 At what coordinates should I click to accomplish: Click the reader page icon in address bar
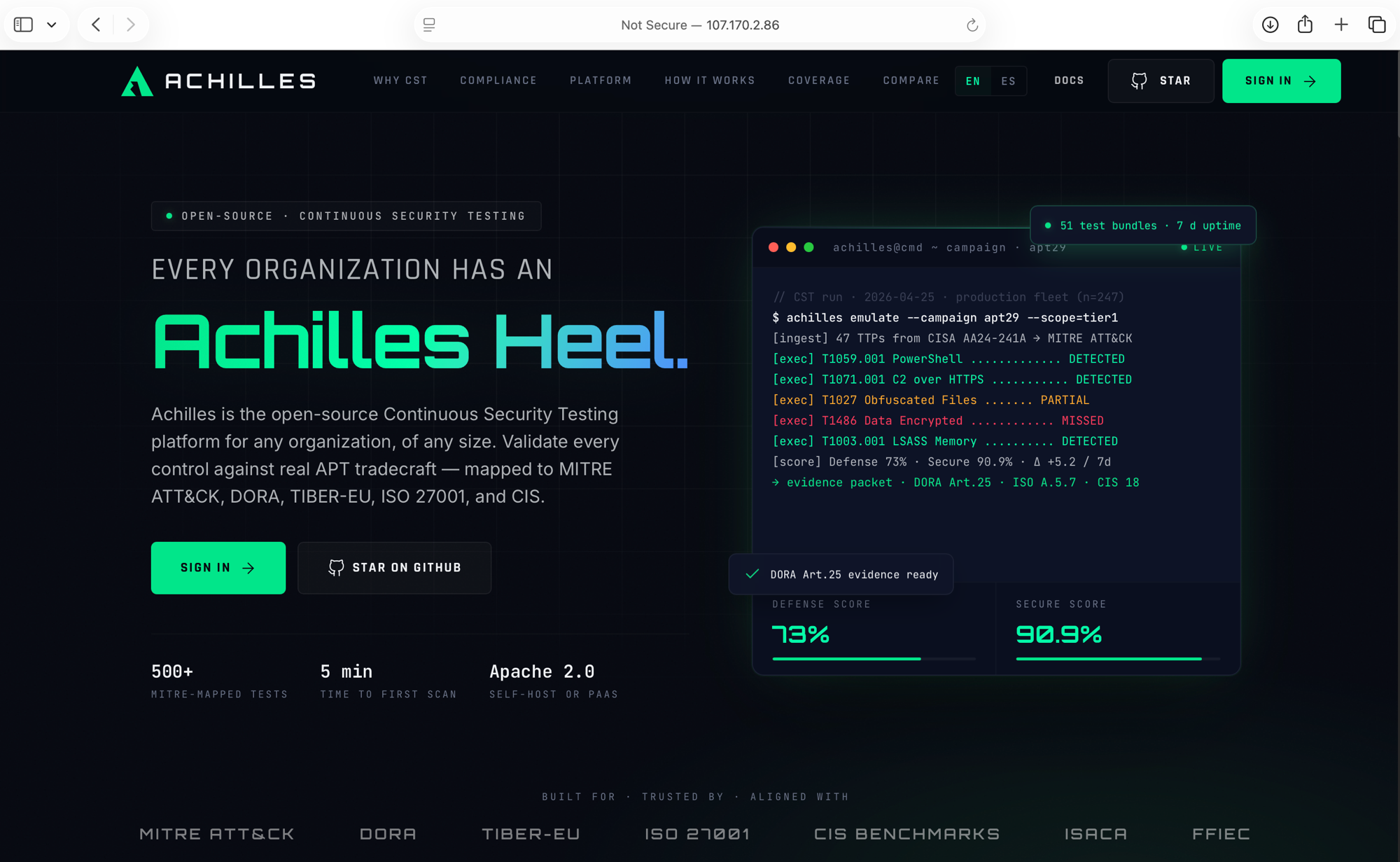tap(429, 25)
